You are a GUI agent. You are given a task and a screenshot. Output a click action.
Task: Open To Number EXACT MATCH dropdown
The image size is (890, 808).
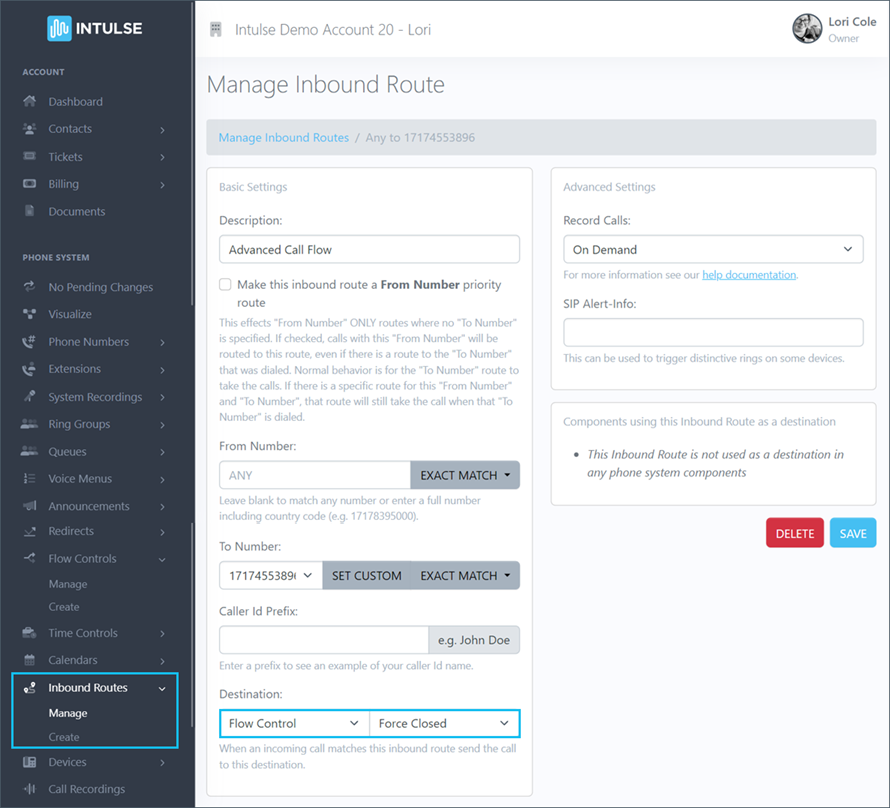coord(465,575)
